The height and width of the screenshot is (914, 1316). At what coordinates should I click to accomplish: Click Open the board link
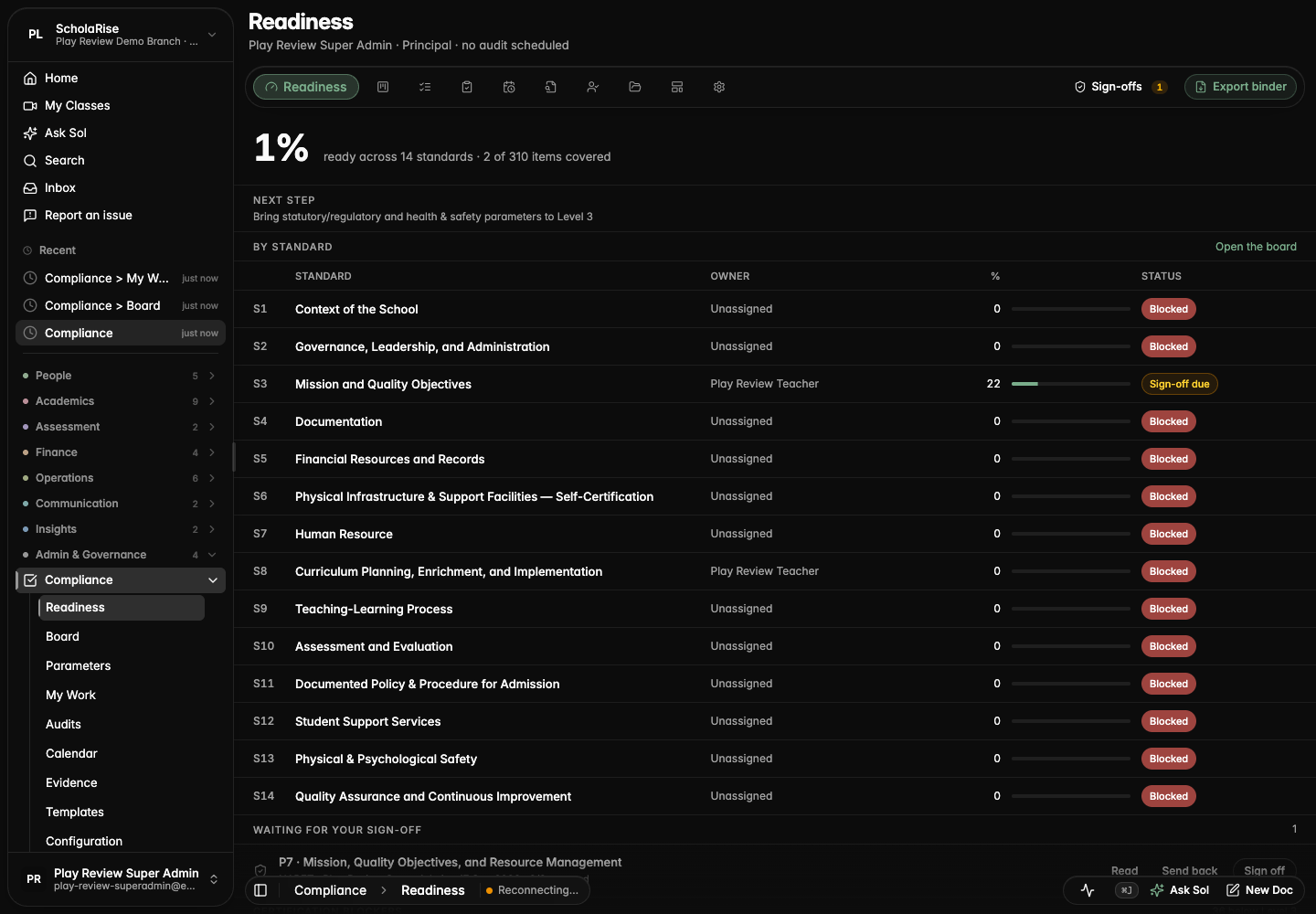click(1256, 247)
